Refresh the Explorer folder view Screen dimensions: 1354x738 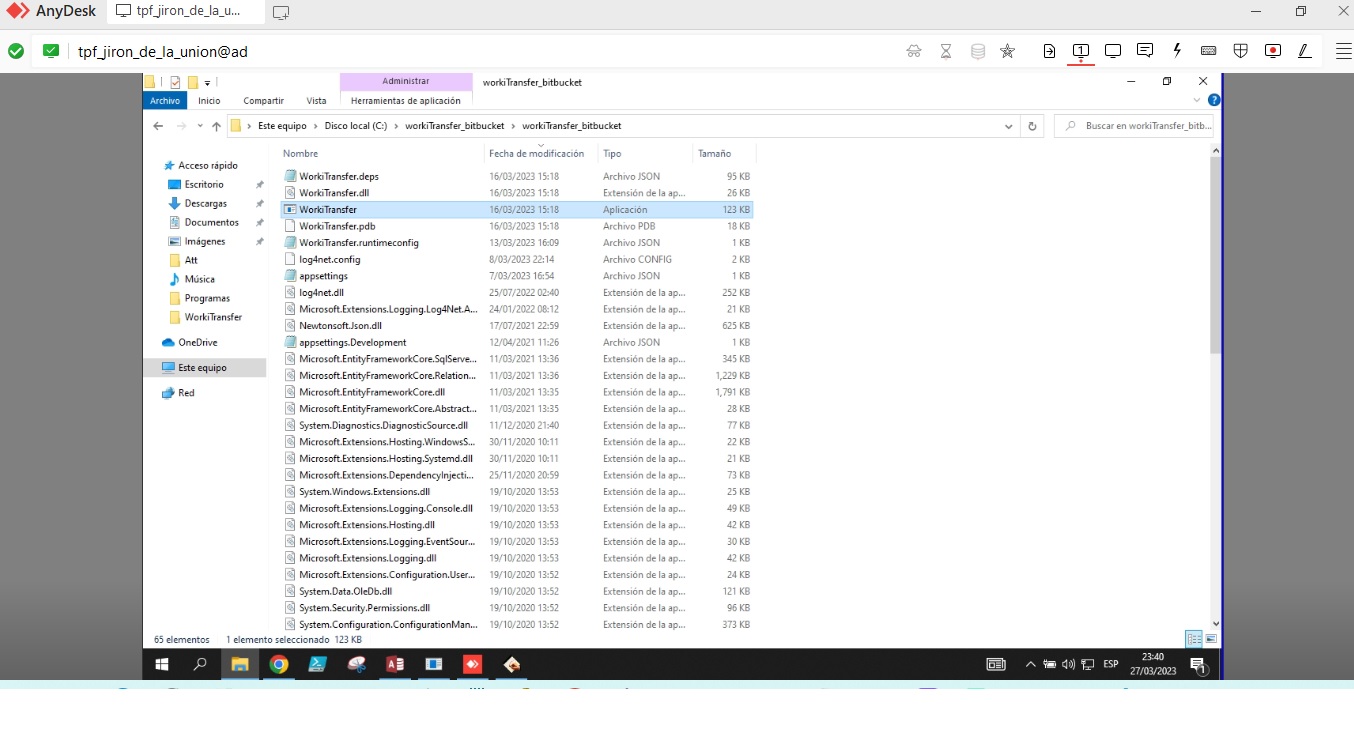1033,126
